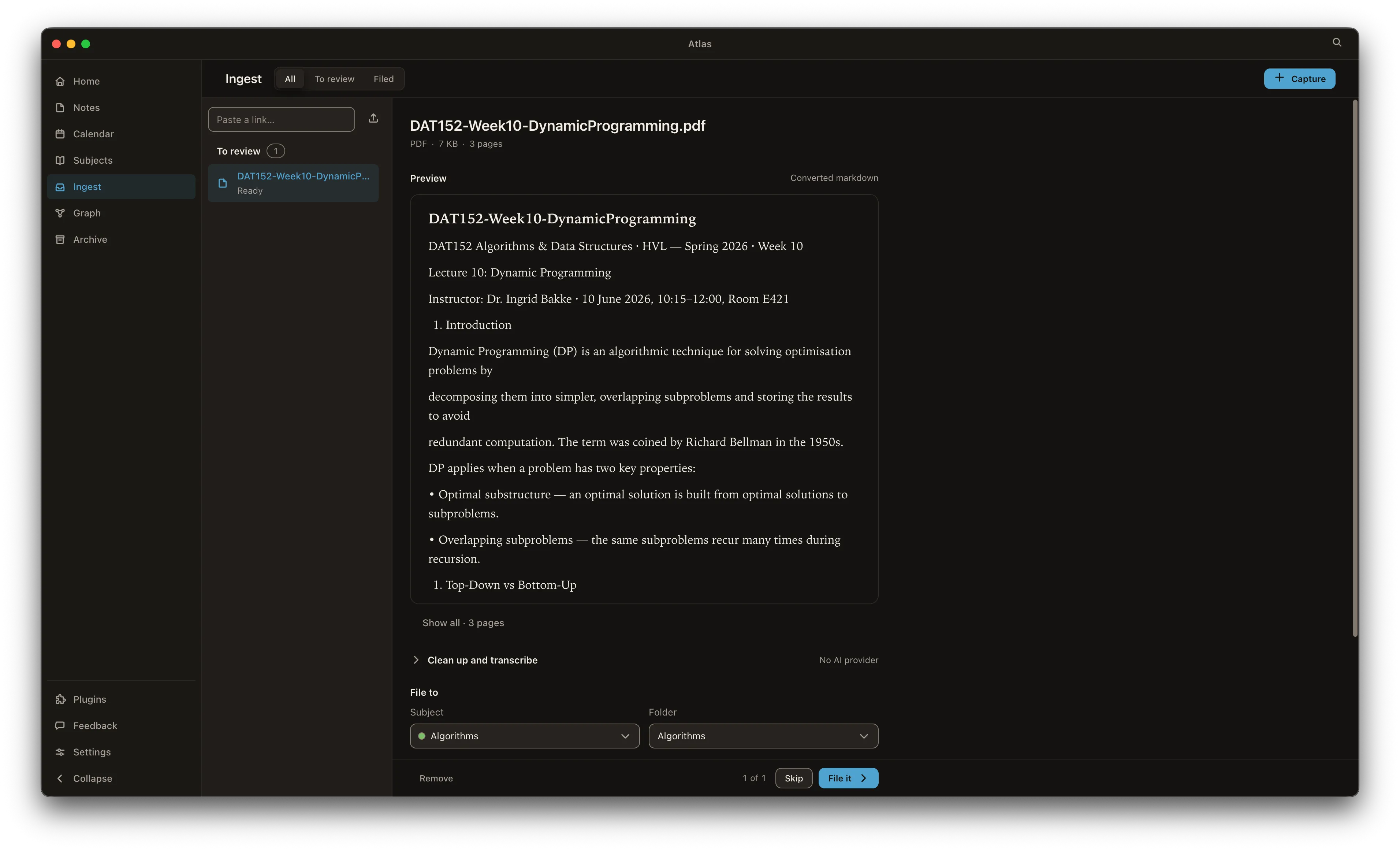Switch to the All tab
The image size is (1400, 851).
[x=290, y=79]
